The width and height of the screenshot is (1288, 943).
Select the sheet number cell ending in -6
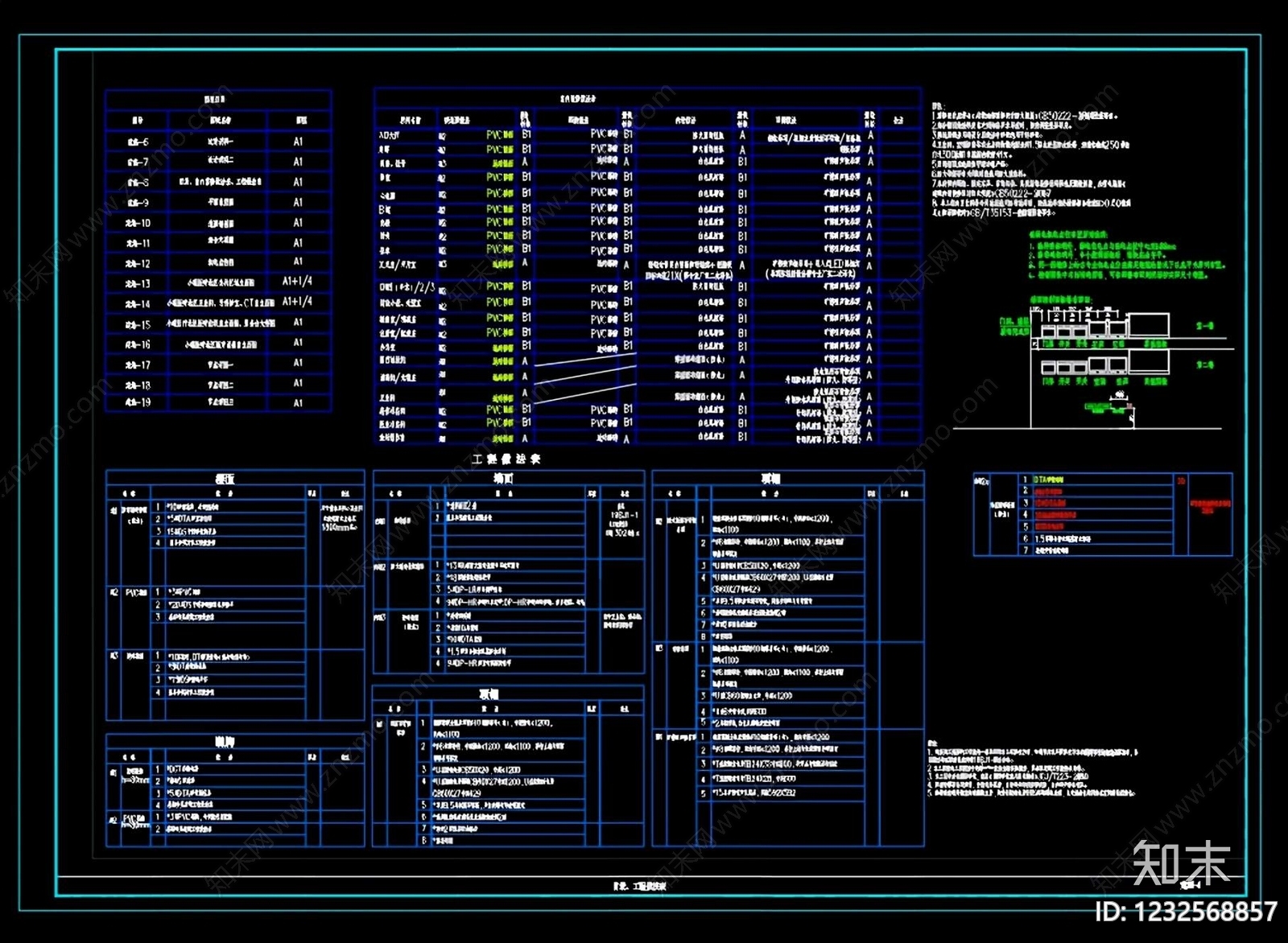[x=137, y=142]
